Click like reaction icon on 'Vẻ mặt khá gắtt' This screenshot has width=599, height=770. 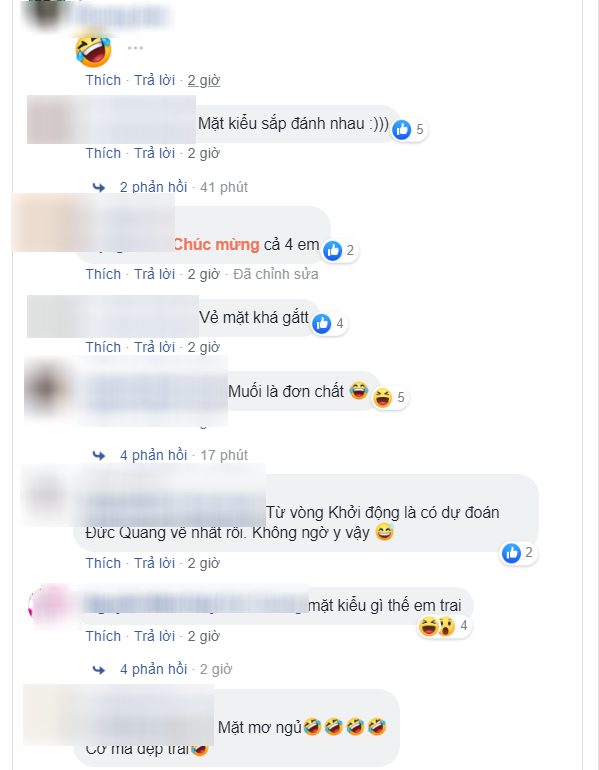tap(322, 324)
